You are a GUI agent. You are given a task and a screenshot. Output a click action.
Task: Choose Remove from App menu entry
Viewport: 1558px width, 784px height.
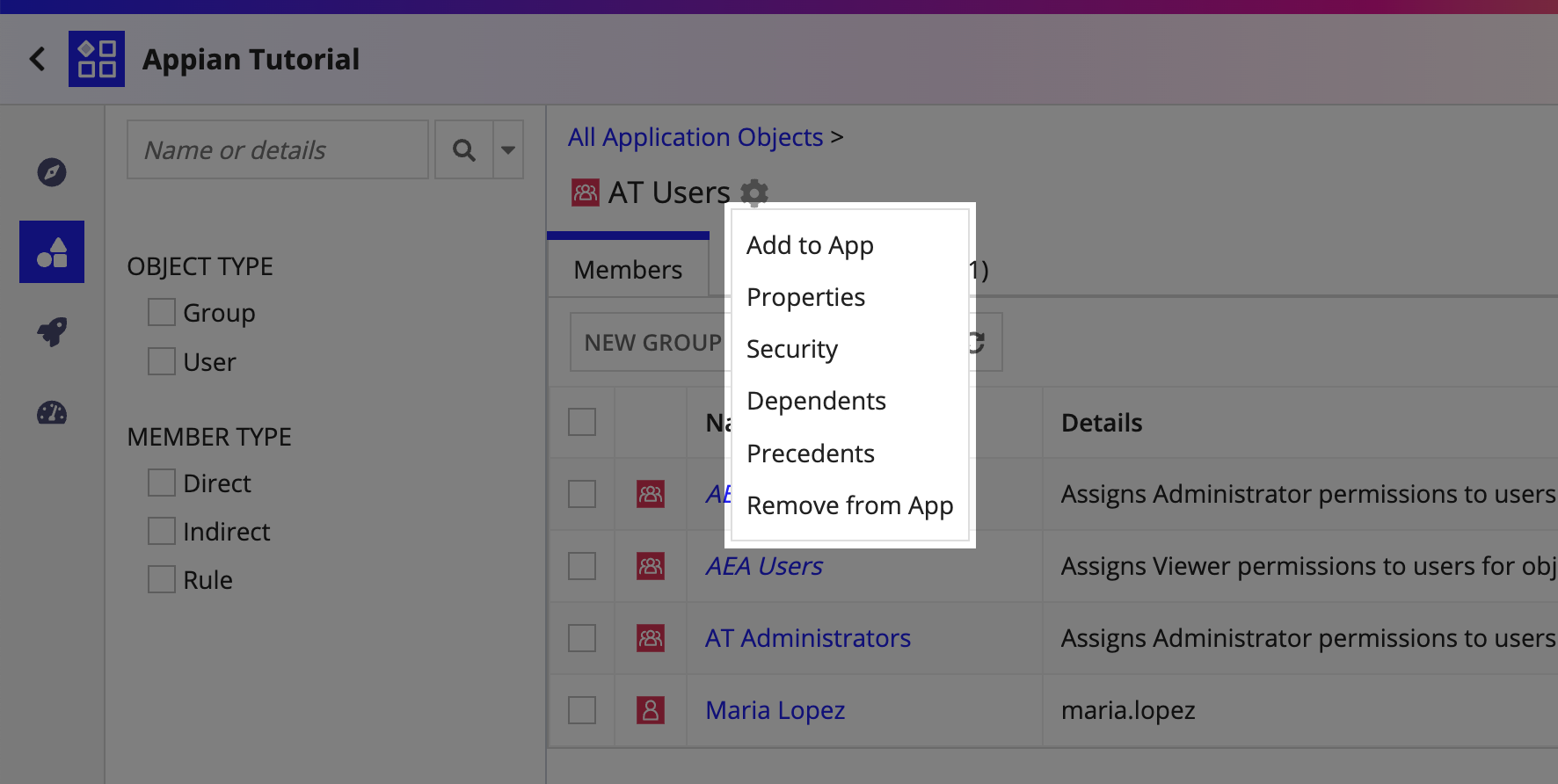[849, 505]
